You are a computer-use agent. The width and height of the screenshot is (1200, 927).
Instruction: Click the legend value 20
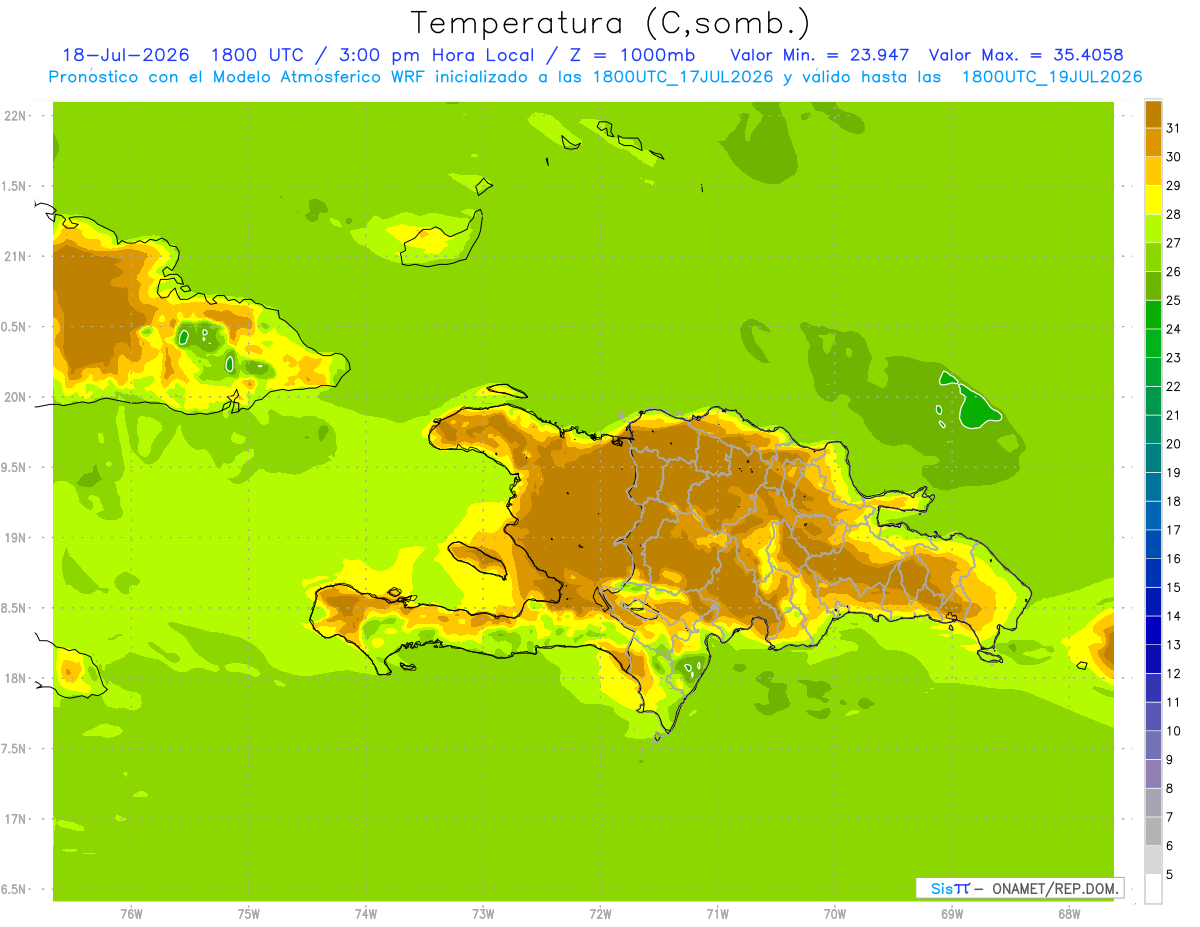tap(1174, 444)
